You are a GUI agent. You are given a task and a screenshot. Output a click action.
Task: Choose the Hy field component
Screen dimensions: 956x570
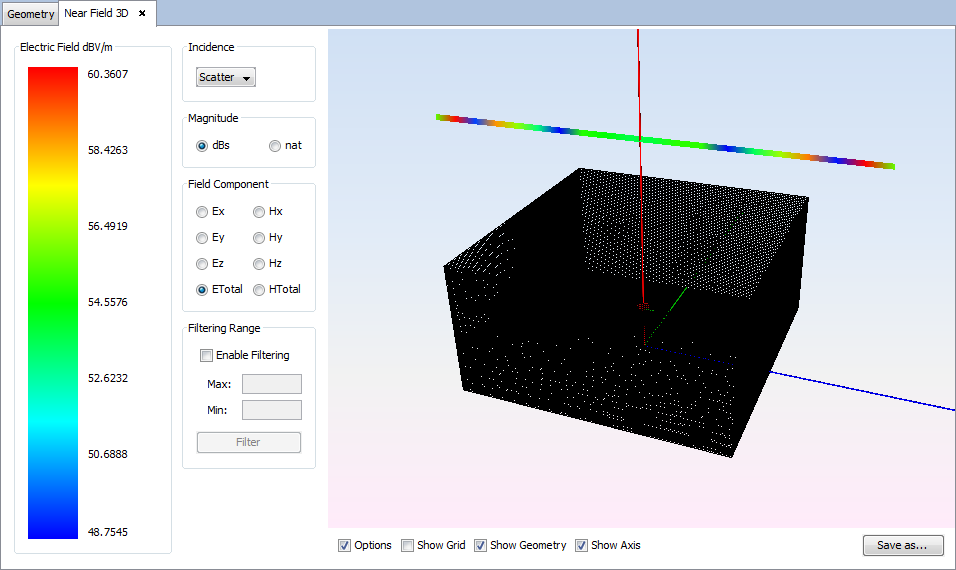click(260, 238)
